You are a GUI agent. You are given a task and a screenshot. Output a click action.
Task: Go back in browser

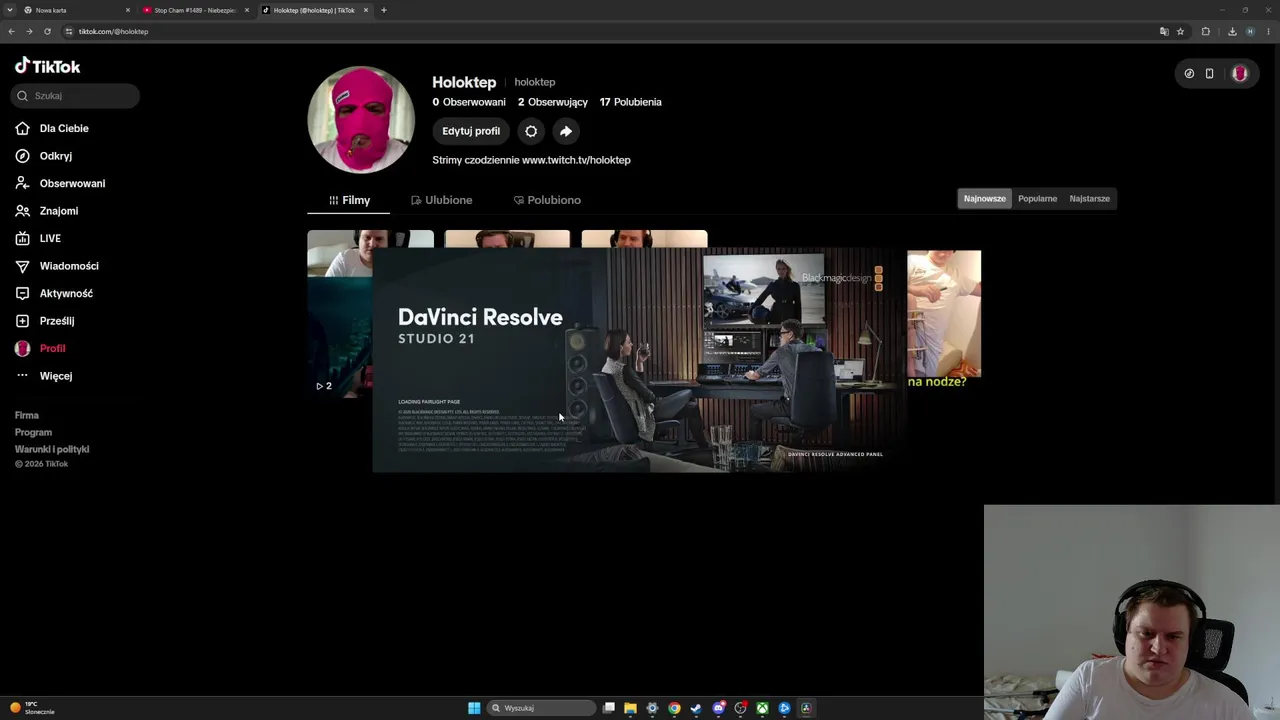click(x=11, y=31)
